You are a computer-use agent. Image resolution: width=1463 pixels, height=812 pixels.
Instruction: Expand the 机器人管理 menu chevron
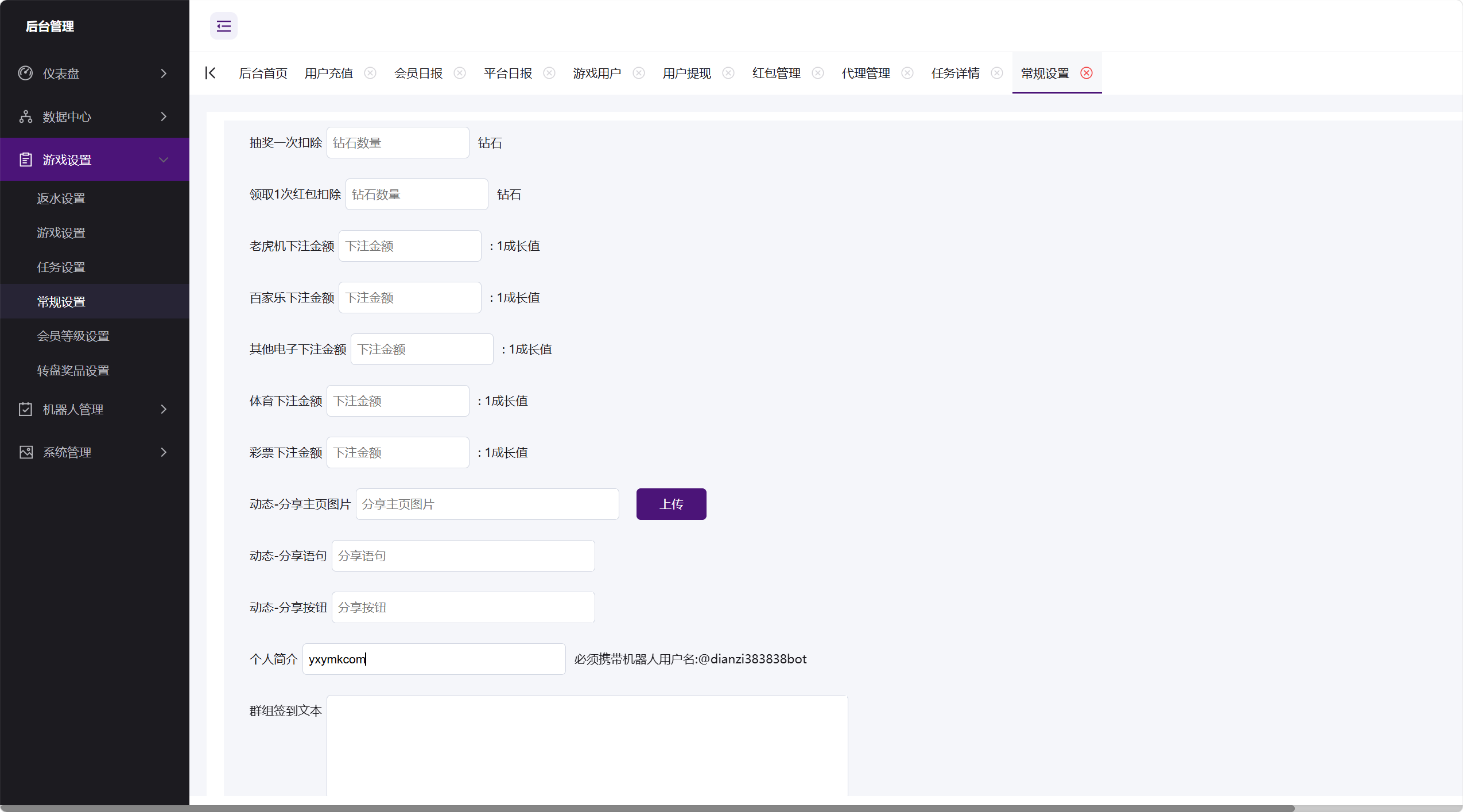[164, 409]
